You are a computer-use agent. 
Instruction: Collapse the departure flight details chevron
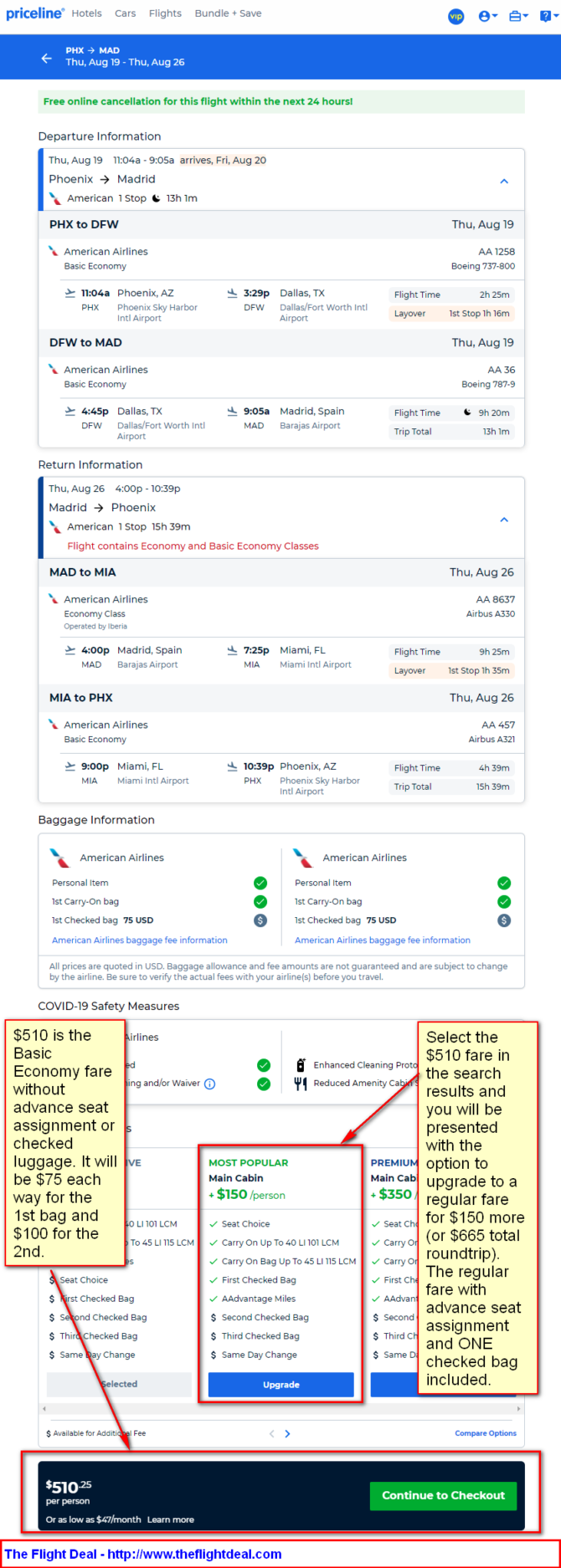click(x=504, y=181)
